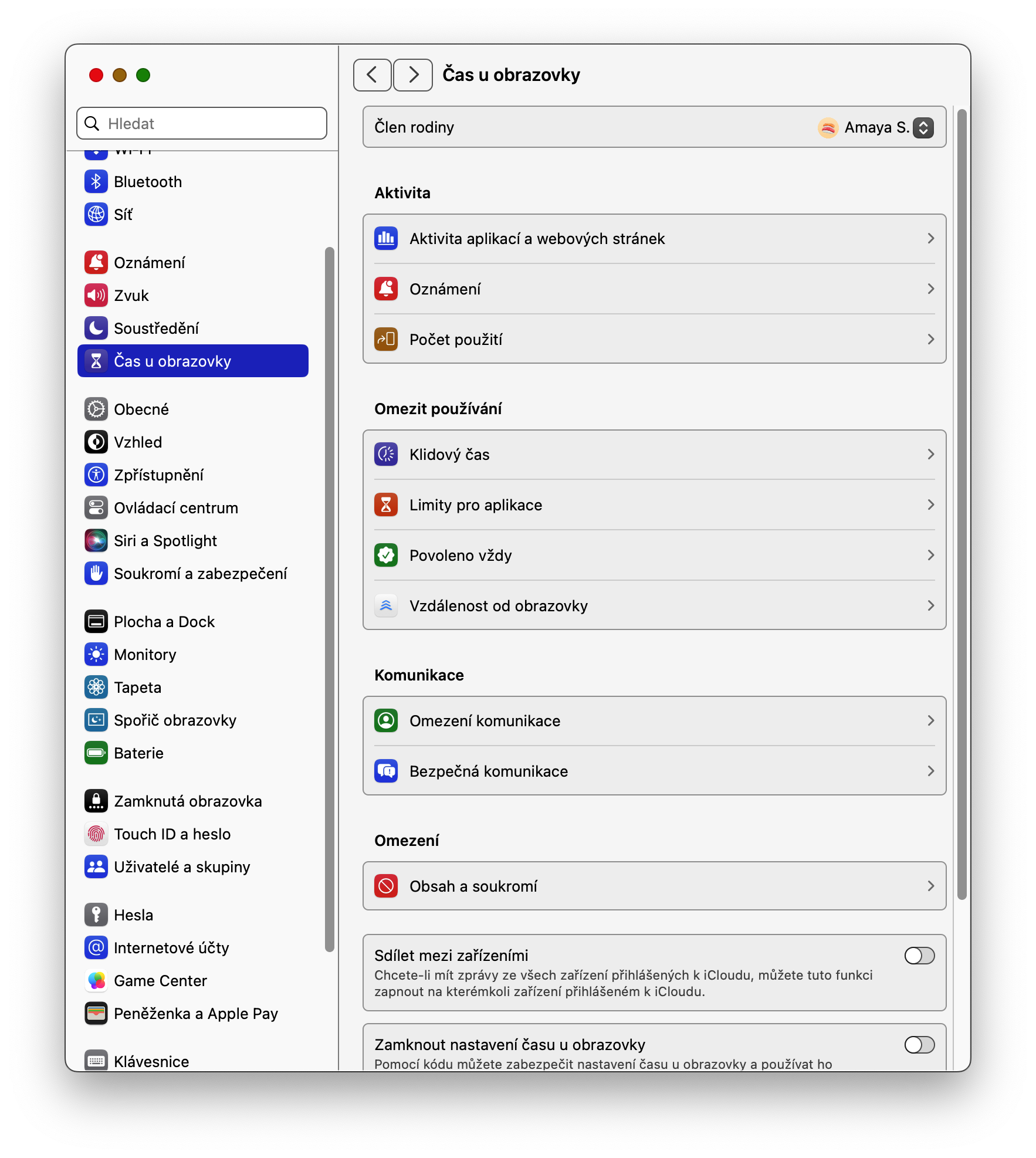The height and width of the screenshot is (1158, 1036).
Task: Expand Omezení komunikace via its chevron
Action: pos(930,721)
